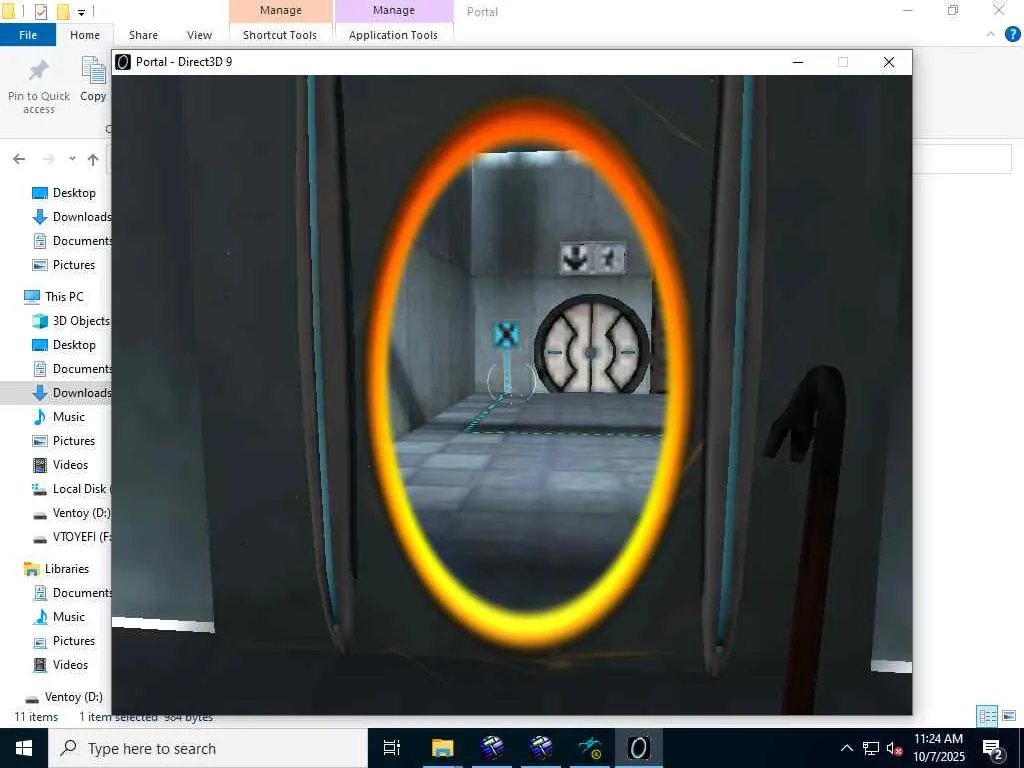Open the Windows Start menu
1024x768 pixels.
tap(24, 748)
